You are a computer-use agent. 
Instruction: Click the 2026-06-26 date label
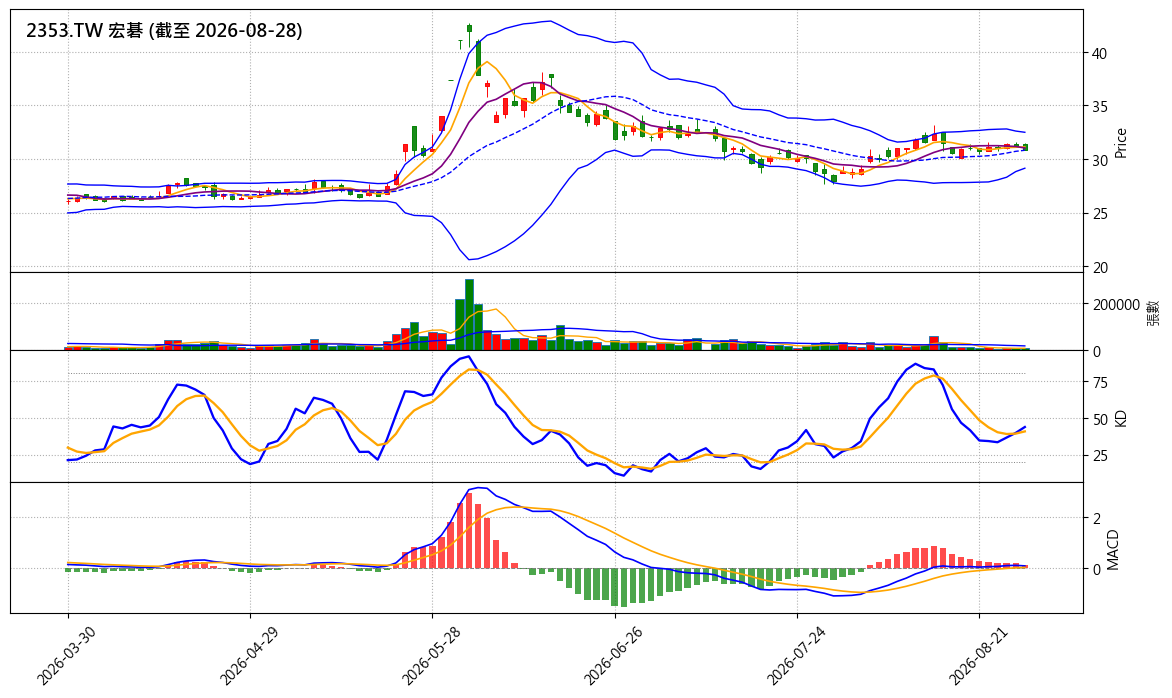tap(613, 655)
